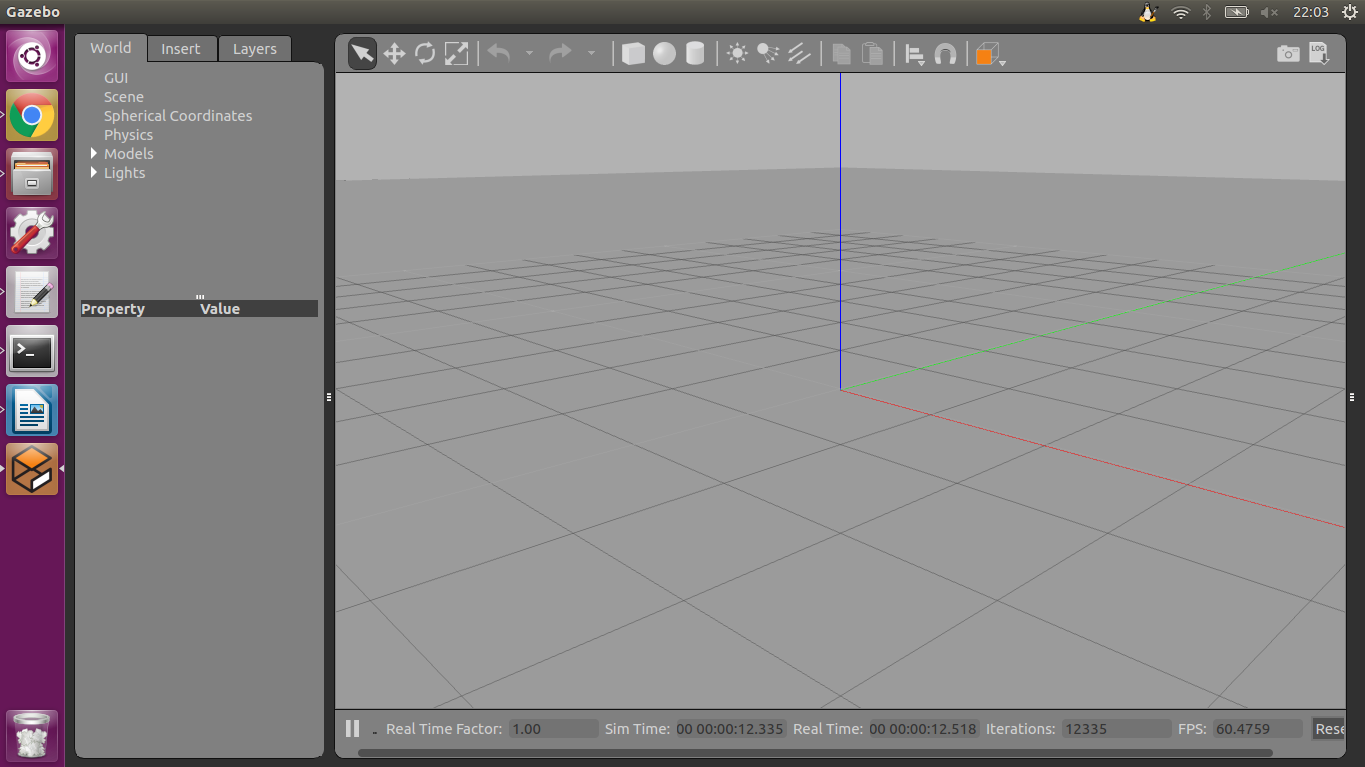
Task: Click the clock showing 22:03
Action: (1310, 12)
